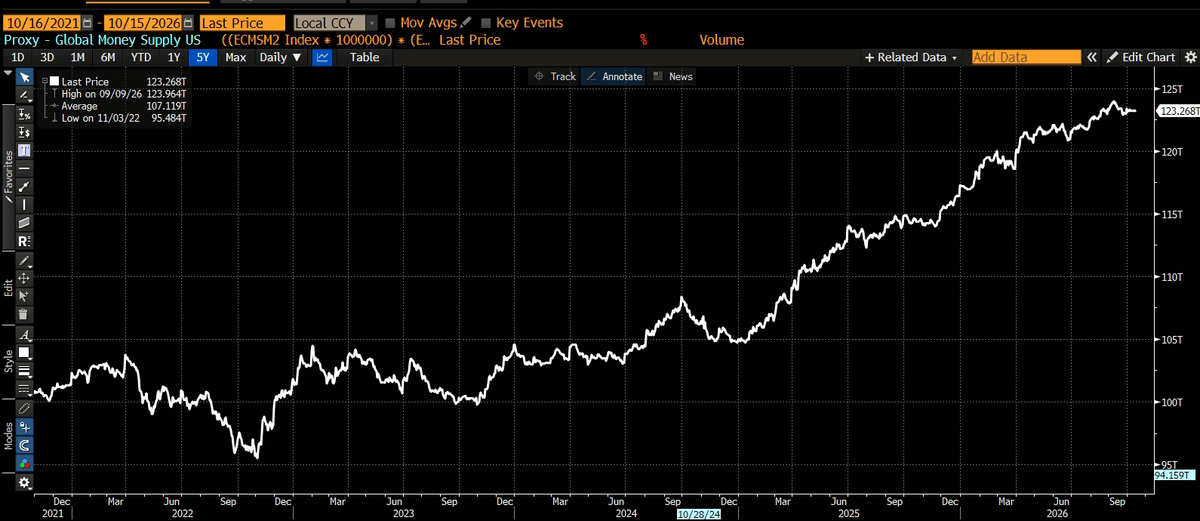Select the 3D range tab

pos(46,57)
